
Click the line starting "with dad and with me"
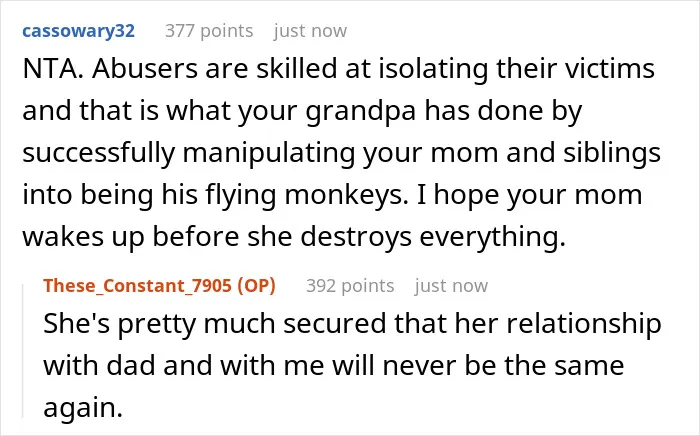[333, 365]
